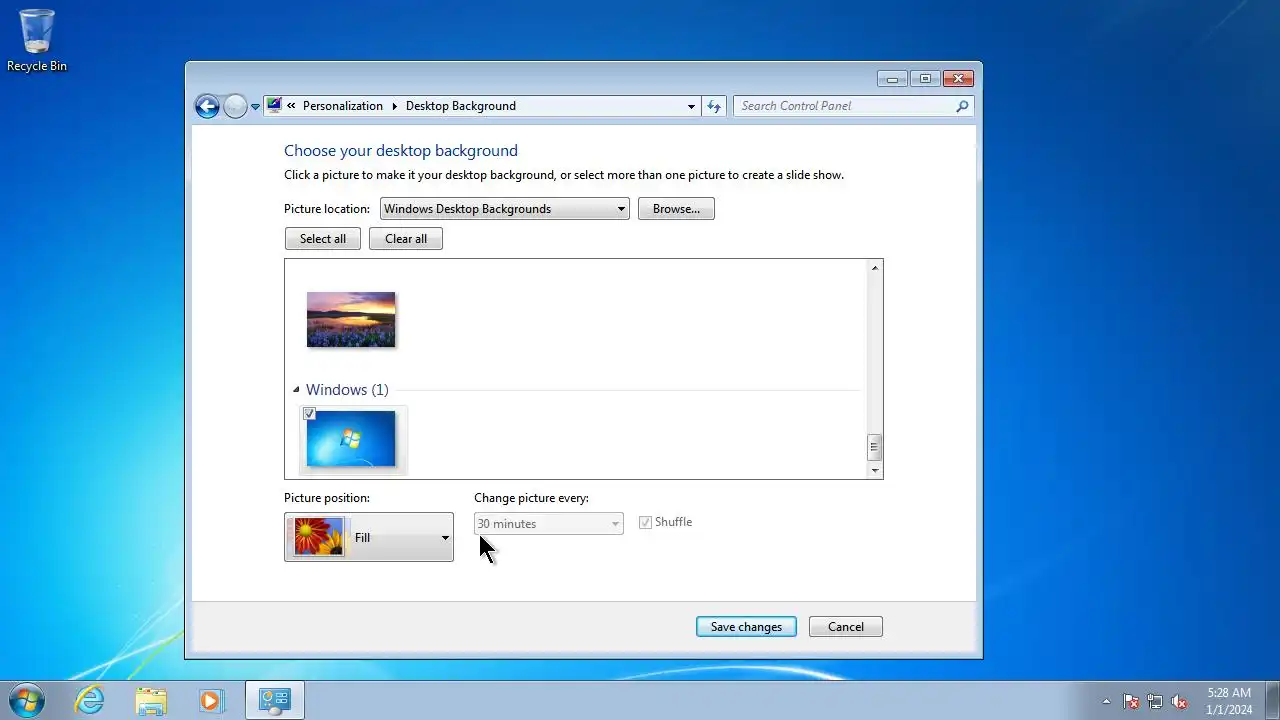Image resolution: width=1280 pixels, height=720 pixels.
Task: Toggle the Shuffle checkbox
Action: click(645, 522)
